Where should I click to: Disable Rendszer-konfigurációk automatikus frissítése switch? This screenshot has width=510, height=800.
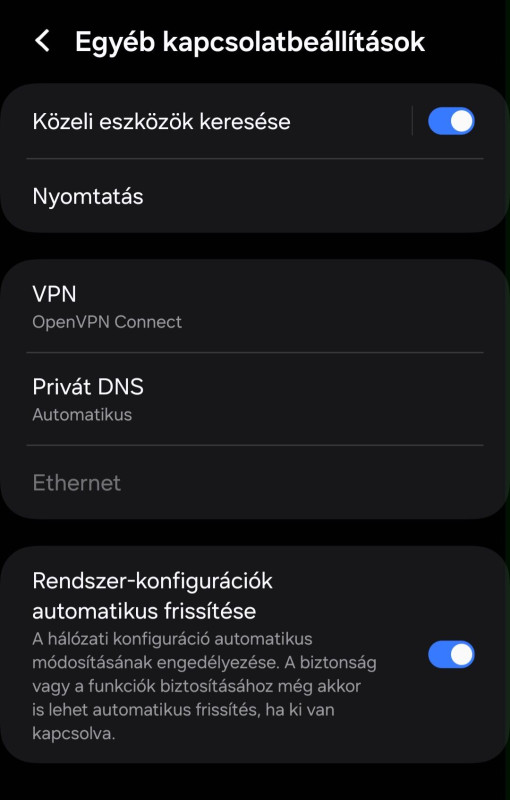tap(451, 655)
